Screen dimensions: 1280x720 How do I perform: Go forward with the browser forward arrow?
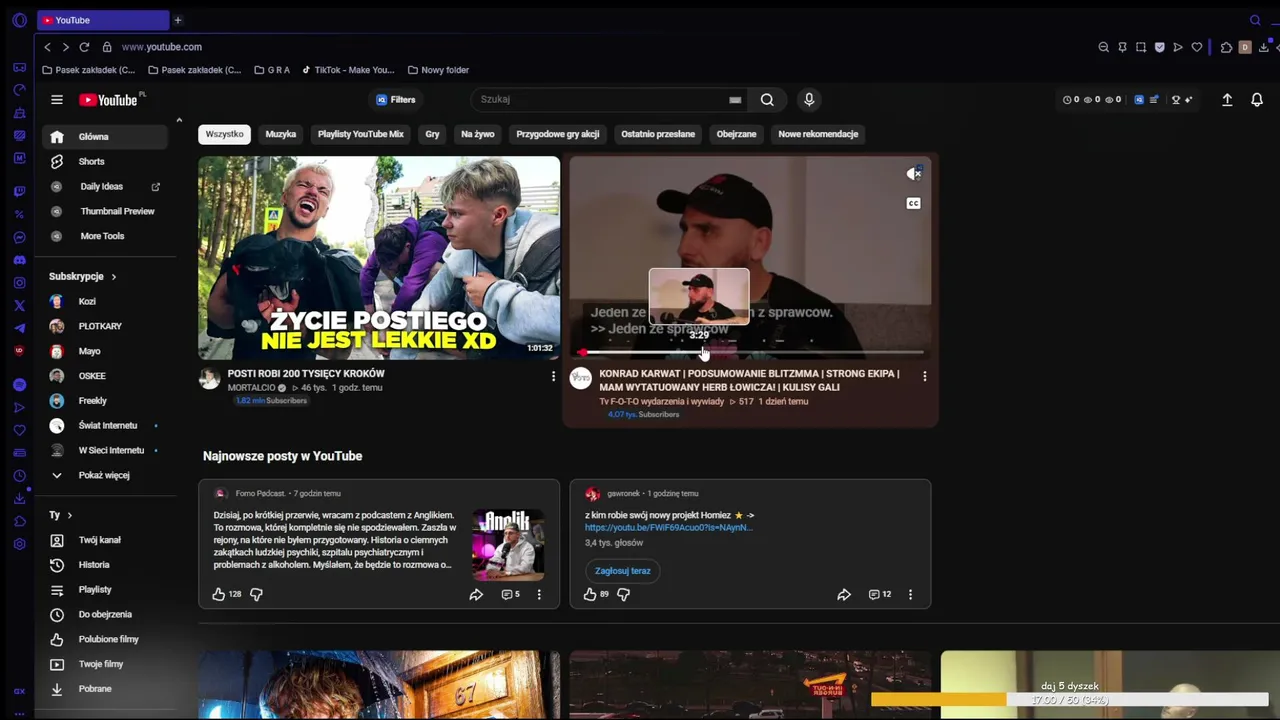click(65, 47)
